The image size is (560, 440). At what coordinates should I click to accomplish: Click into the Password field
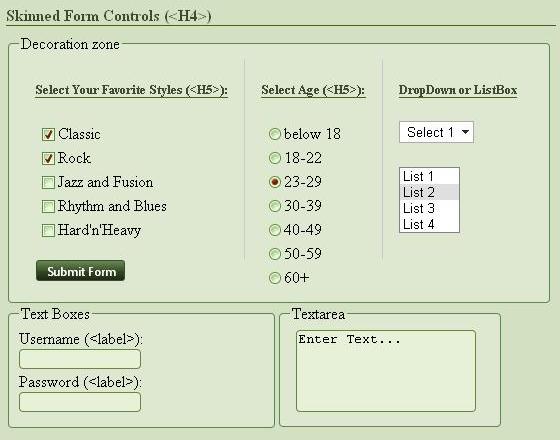(80, 402)
